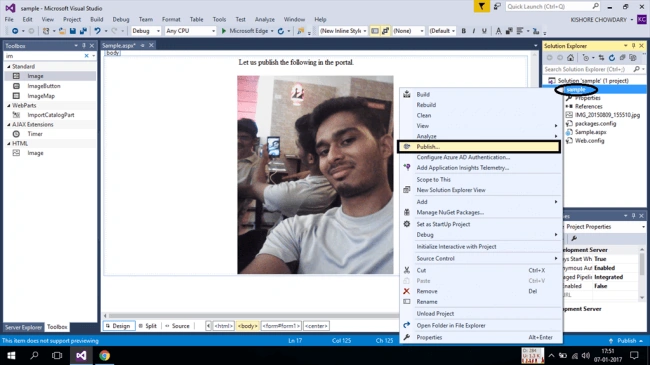The width and height of the screenshot is (650, 365).
Task: Click the Refresh icon in Solution Explorer
Action: pyautogui.click(x=611, y=58)
